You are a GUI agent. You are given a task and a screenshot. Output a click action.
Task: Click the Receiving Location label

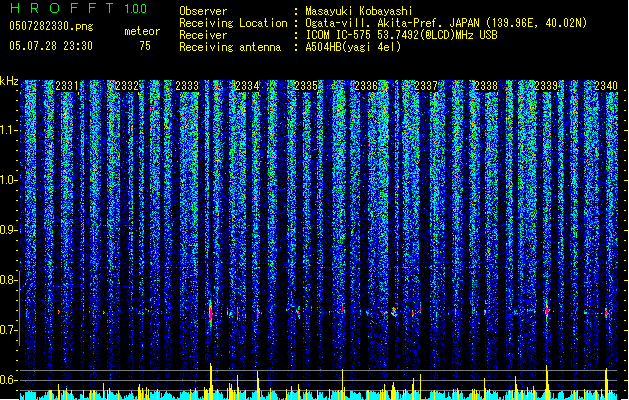(x=233, y=23)
